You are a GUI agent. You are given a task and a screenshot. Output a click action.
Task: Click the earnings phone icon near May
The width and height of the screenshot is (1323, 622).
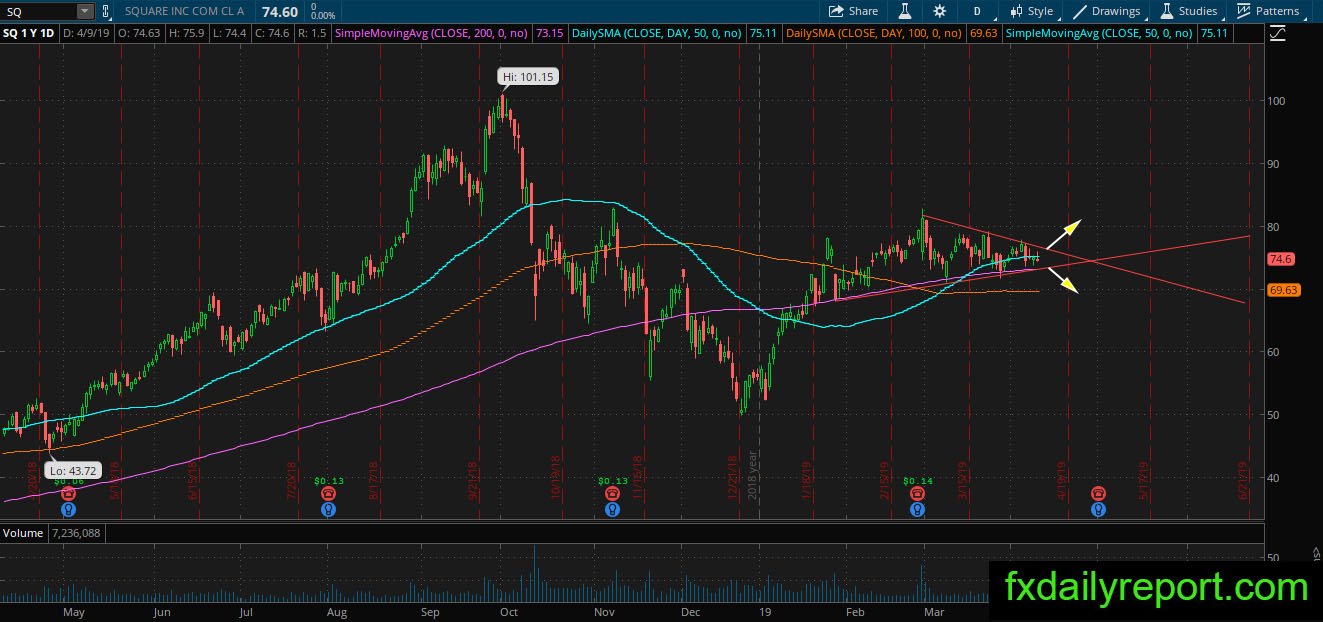coord(68,494)
